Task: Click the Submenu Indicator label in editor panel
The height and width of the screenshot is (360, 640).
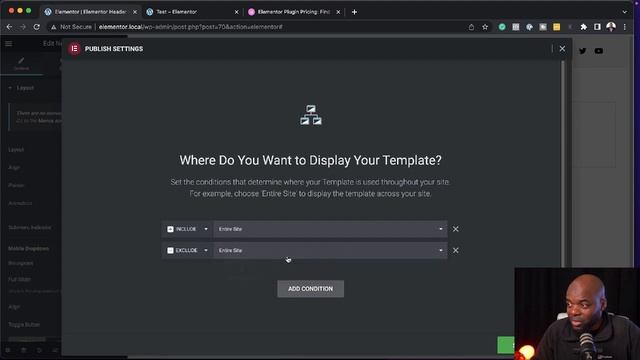Action: point(30,227)
